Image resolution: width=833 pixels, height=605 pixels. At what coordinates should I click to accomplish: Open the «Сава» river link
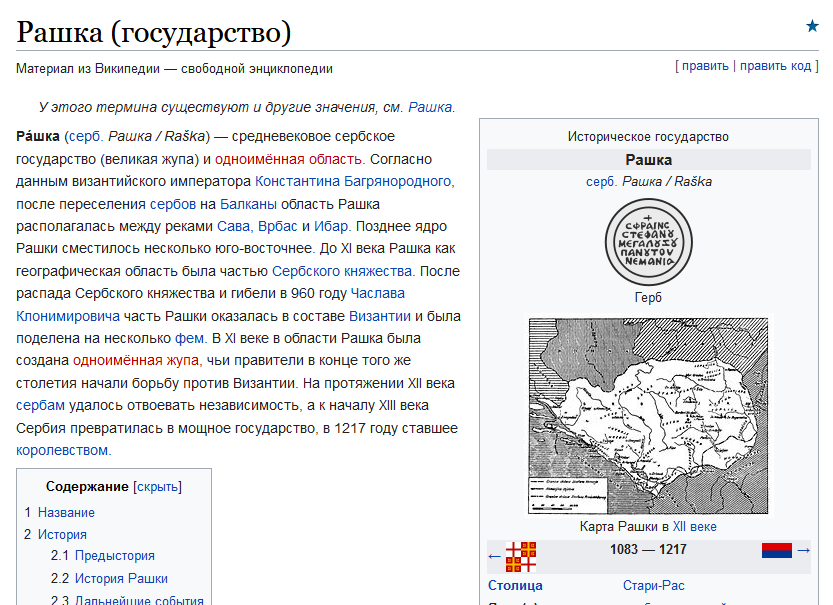(x=233, y=227)
